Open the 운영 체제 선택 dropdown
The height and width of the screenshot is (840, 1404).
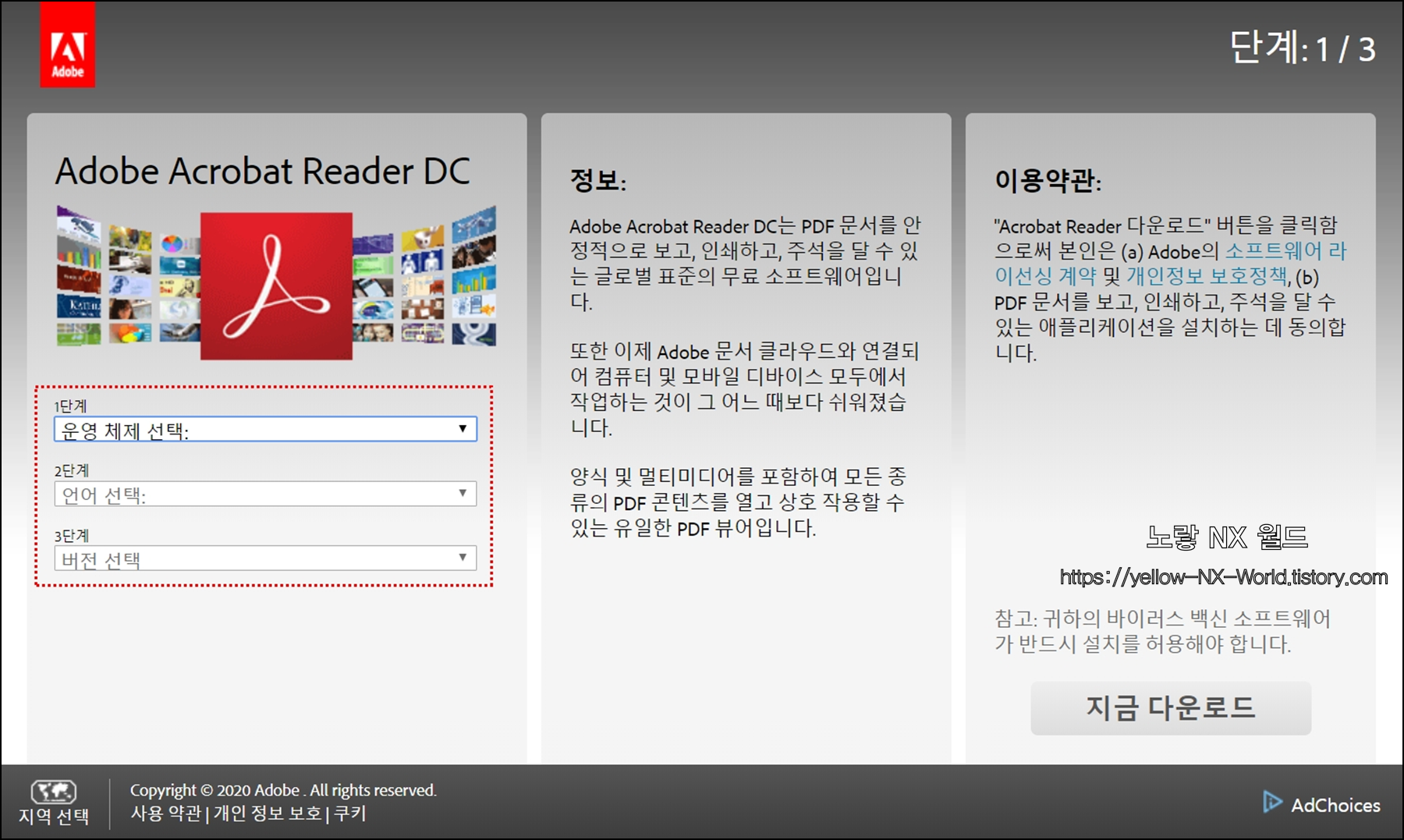point(265,430)
